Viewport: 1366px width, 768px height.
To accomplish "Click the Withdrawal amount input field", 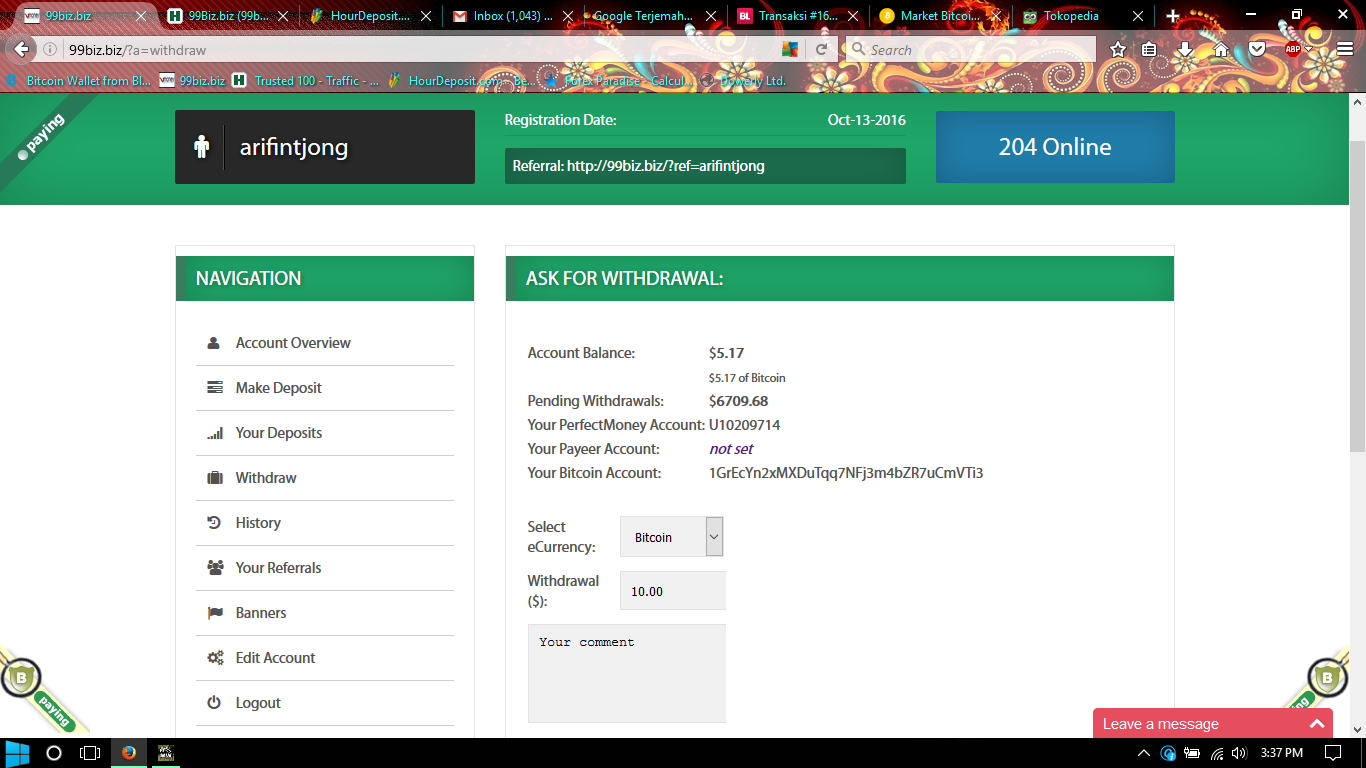I will (672, 591).
